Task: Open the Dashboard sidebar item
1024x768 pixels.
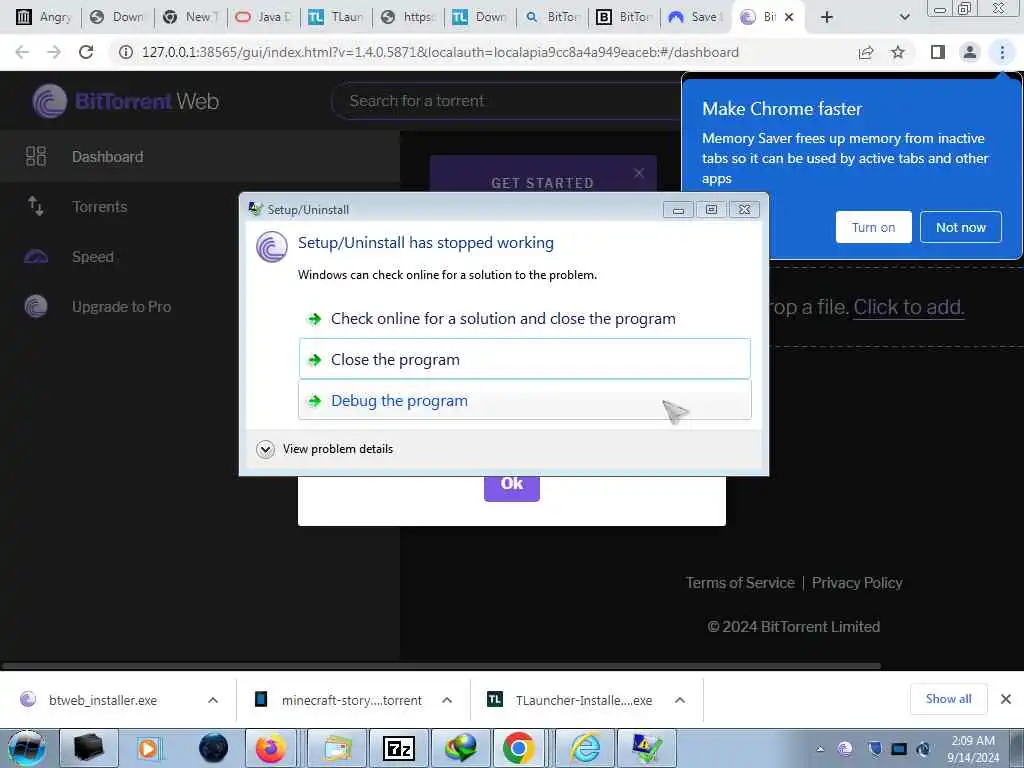Action: 200,157
